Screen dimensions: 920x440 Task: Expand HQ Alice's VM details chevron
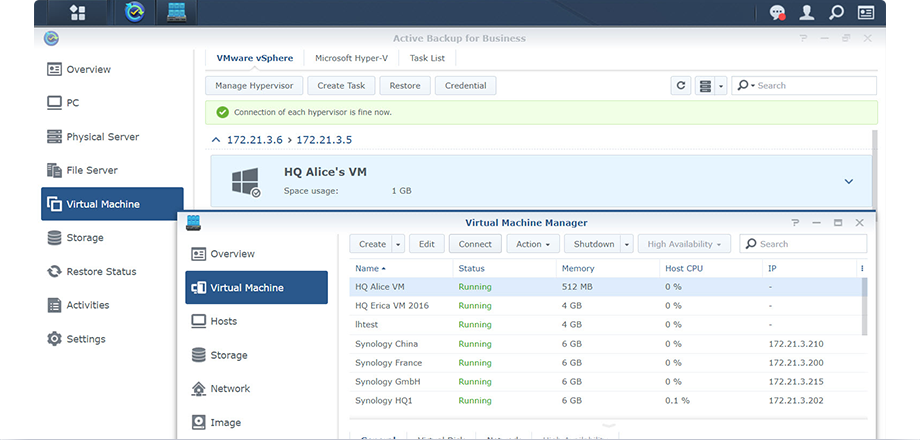tap(848, 181)
